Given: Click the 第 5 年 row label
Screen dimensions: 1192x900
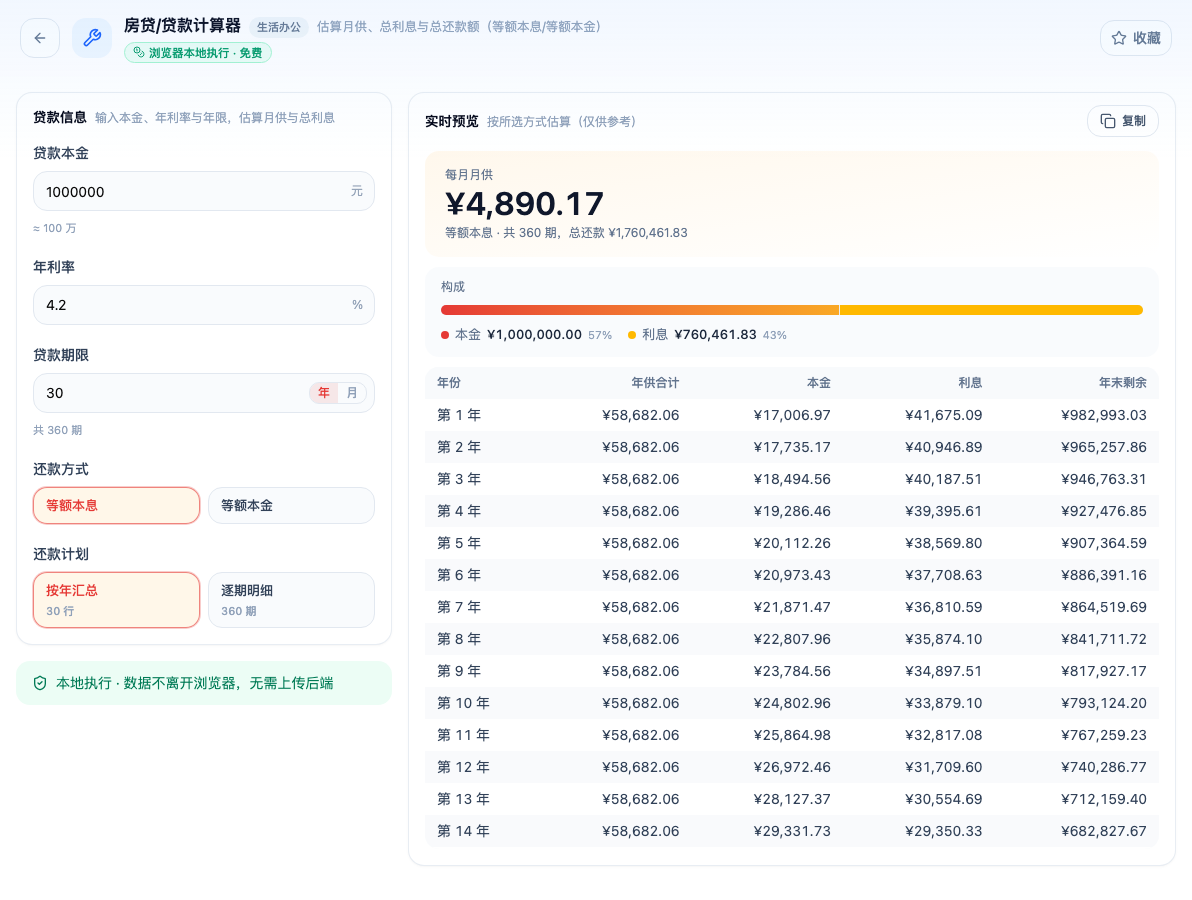Looking at the screenshot, I should pyautogui.click(x=459, y=543).
